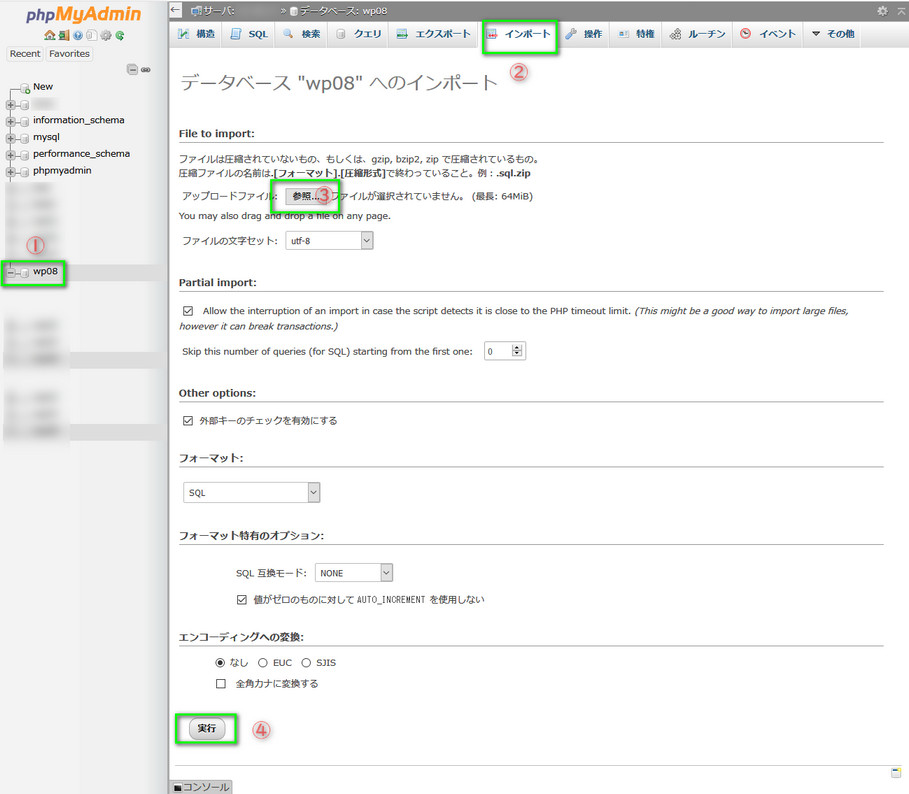Viewport: 909px width, 794px height.
Task: Click the log out door icon
Action: click(x=63, y=35)
